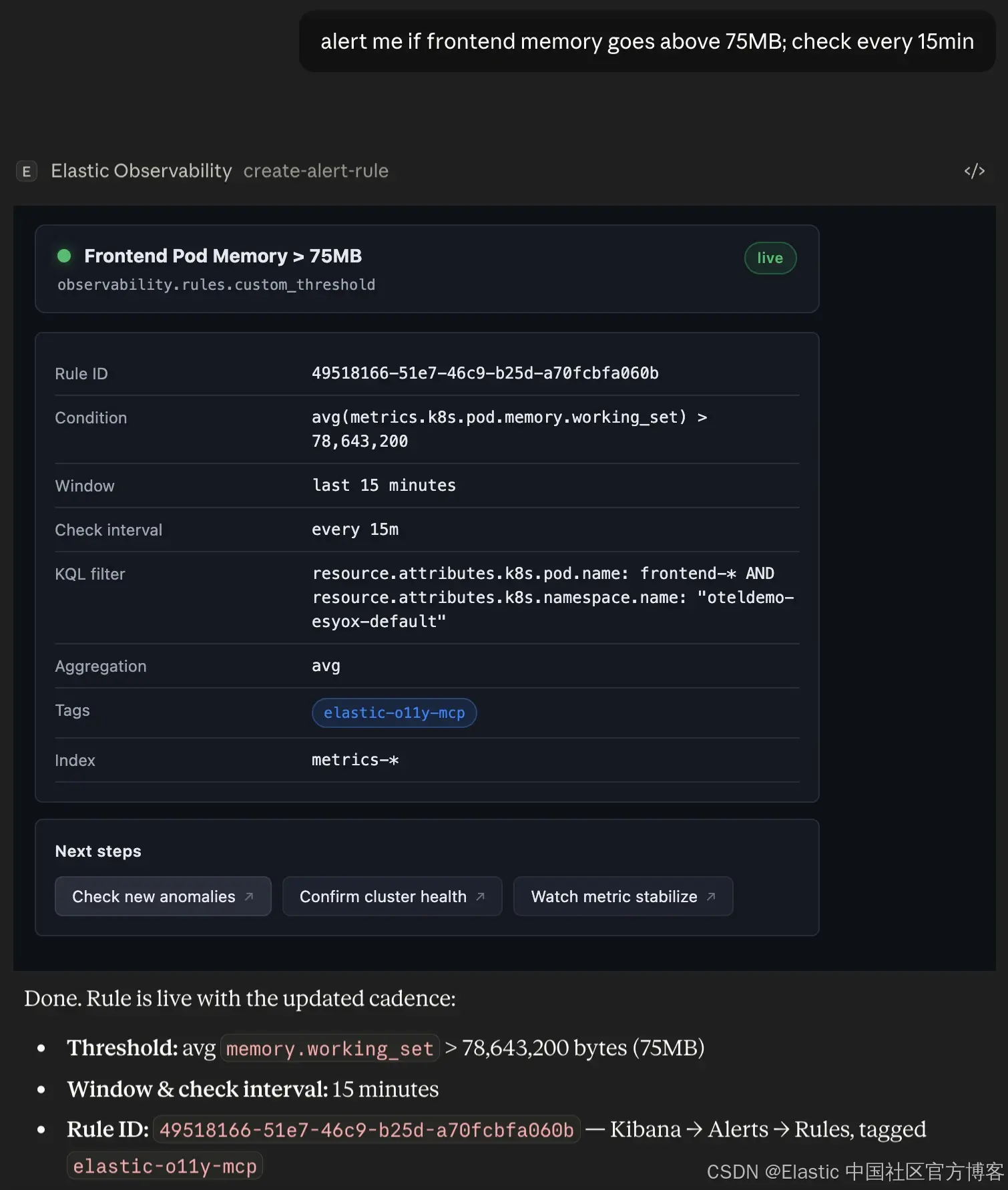The image size is (1008, 1190).
Task: Open the code view </> icon
Action: [974, 171]
